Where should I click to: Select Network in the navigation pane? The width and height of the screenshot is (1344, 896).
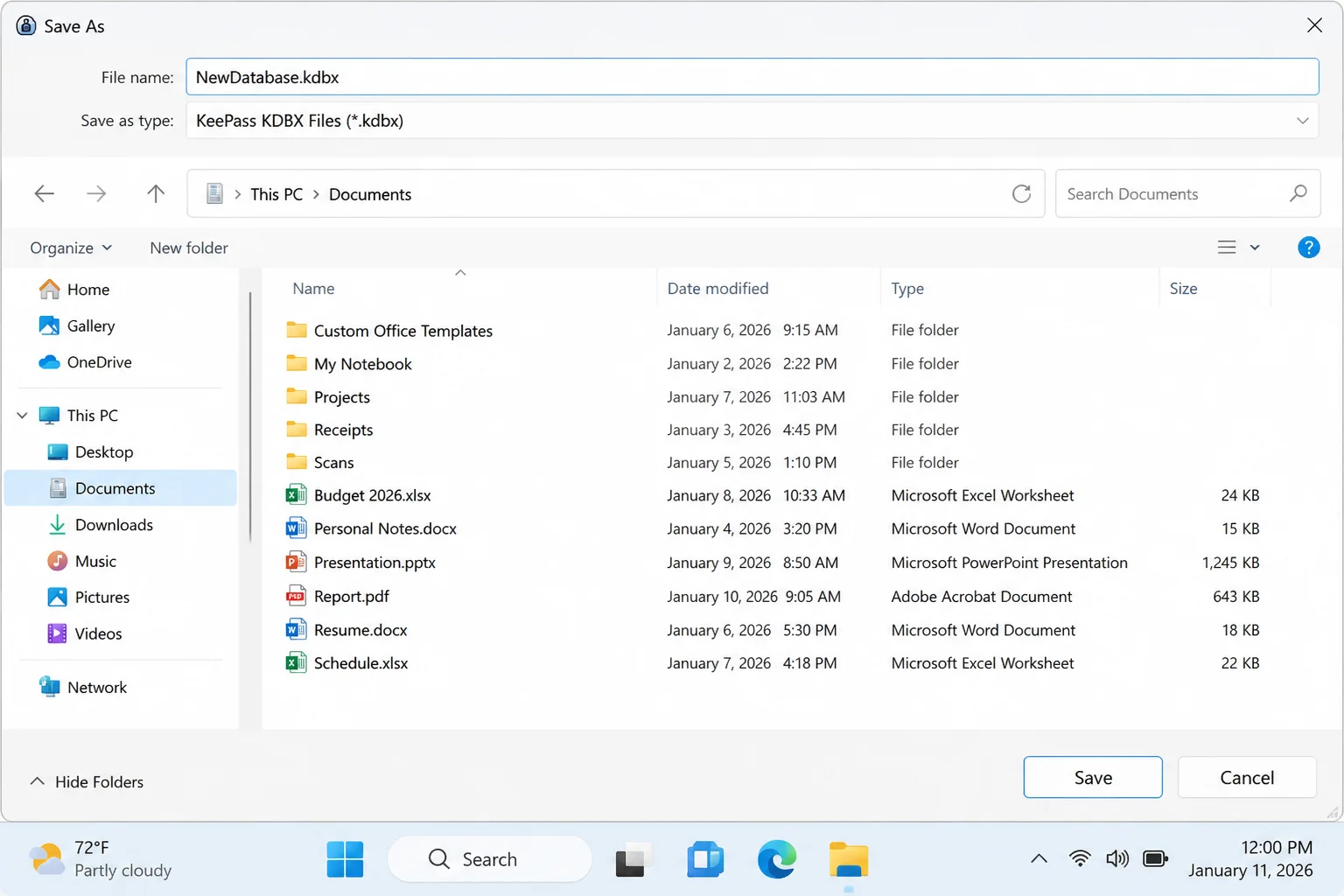(121, 687)
